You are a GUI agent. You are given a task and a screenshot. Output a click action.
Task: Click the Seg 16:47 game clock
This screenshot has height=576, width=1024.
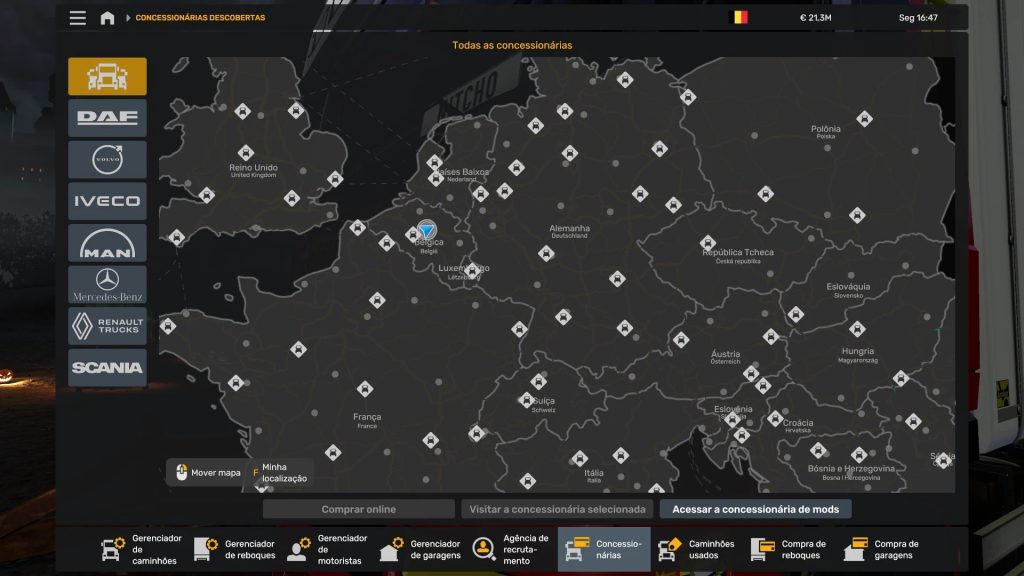pos(918,18)
